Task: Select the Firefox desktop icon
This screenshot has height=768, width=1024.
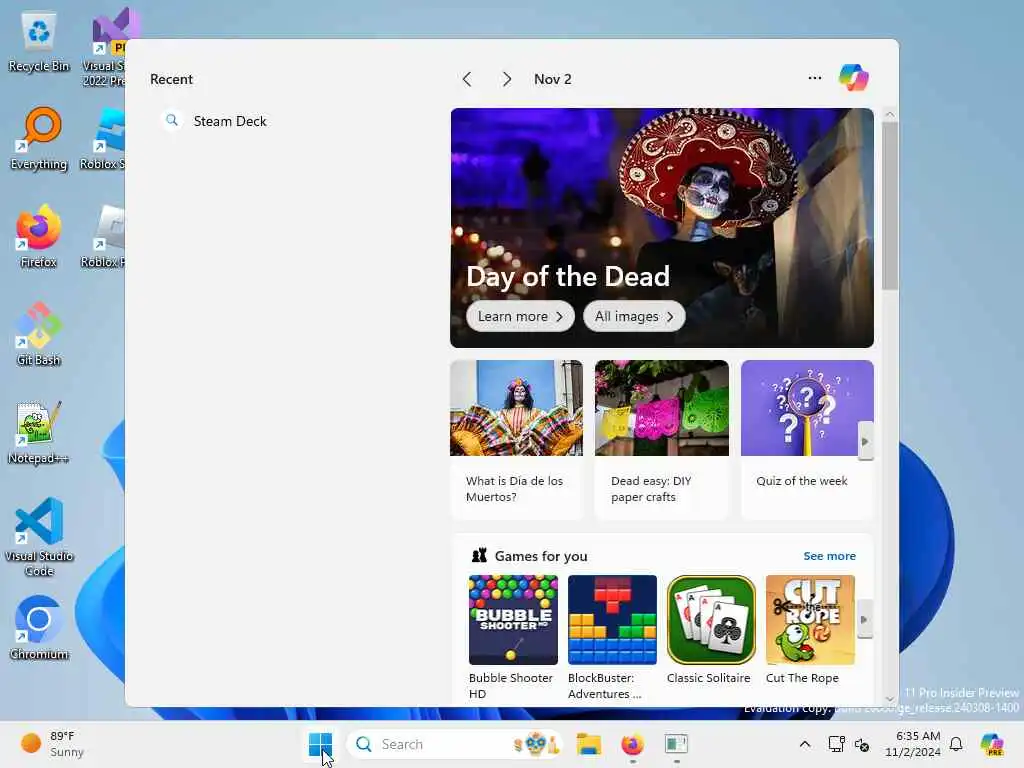Action: (x=39, y=236)
